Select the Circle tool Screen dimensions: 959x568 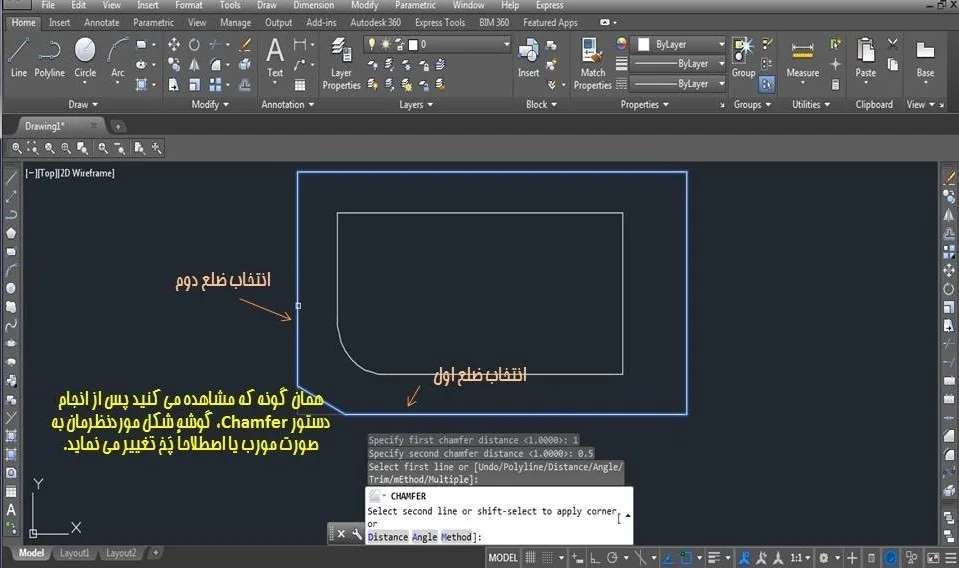85,57
